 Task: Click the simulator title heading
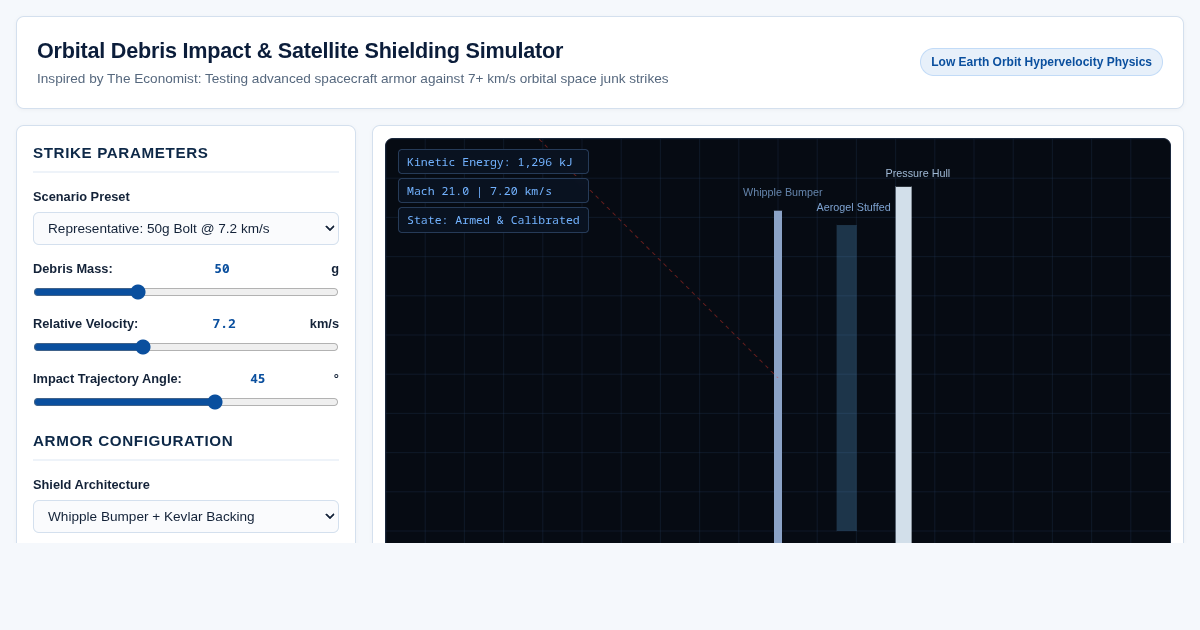tap(300, 51)
